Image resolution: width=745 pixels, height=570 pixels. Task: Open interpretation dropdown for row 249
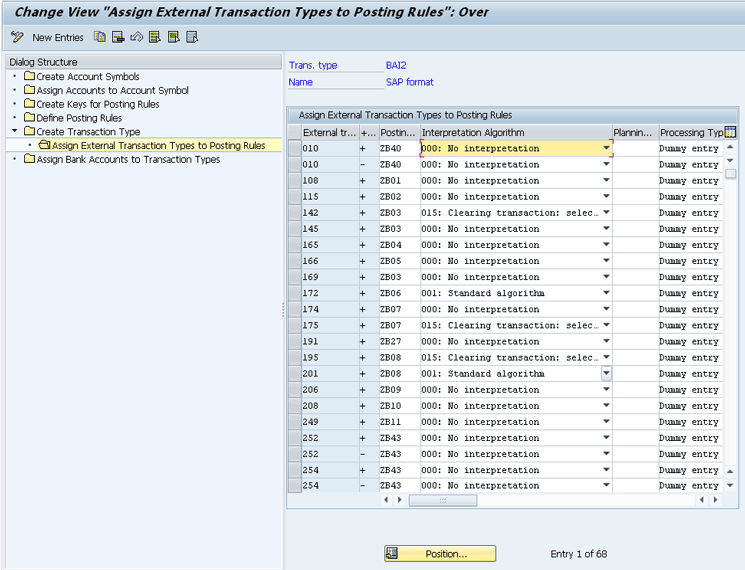coord(606,422)
